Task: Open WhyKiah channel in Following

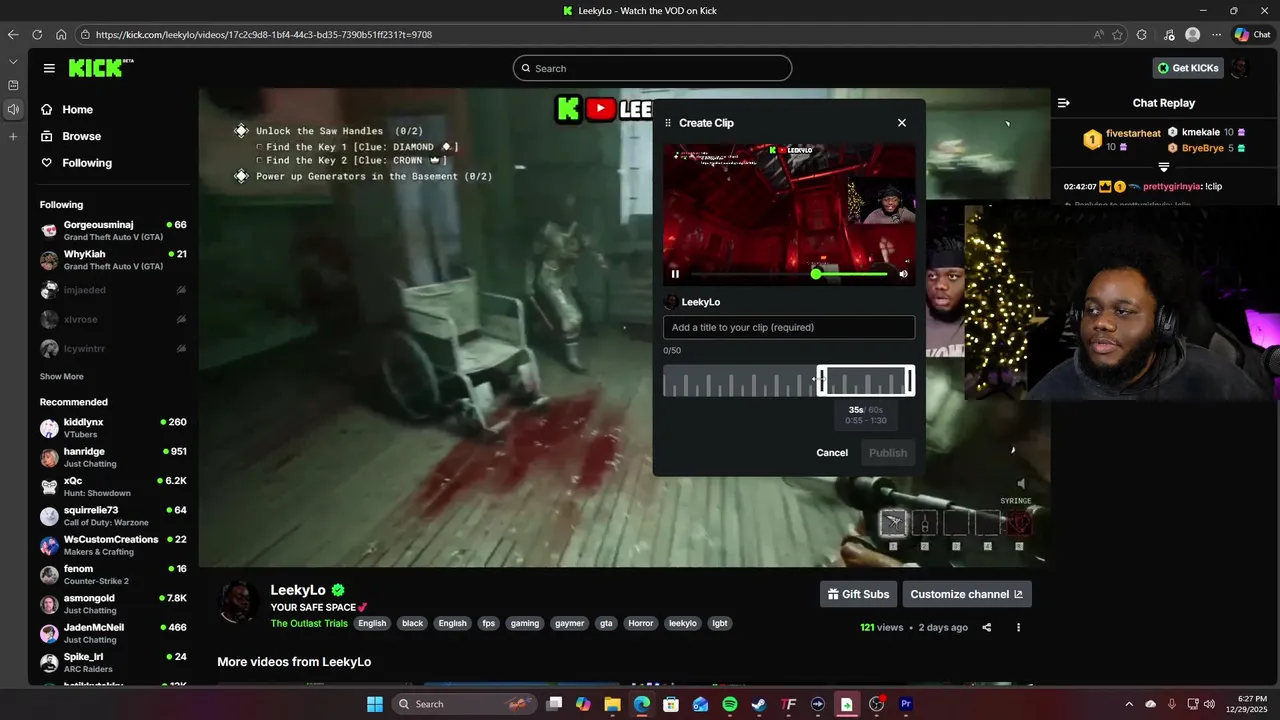Action: (113, 260)
